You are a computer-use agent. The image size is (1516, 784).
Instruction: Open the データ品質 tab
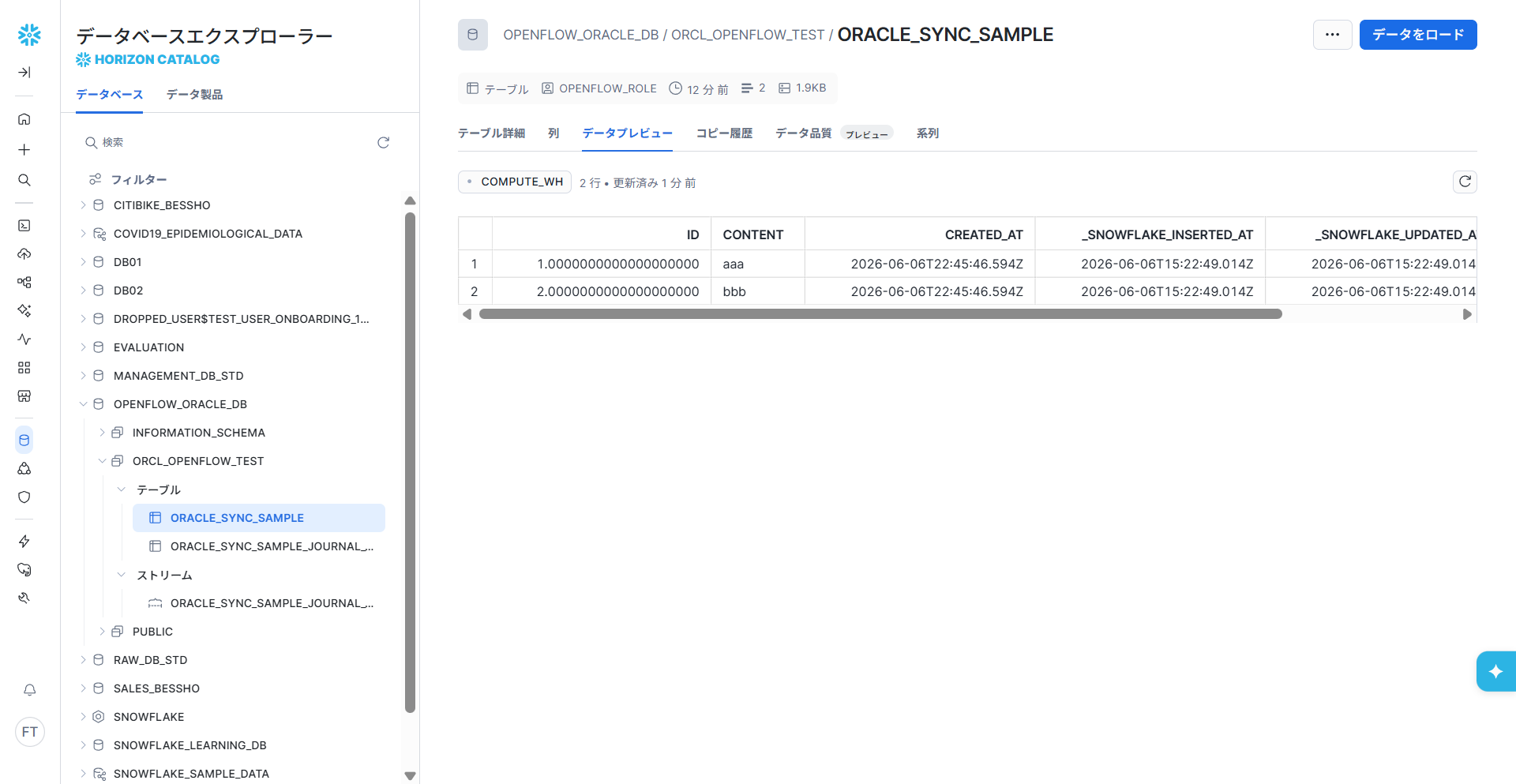pyautogui.click(x=803, y=133)
